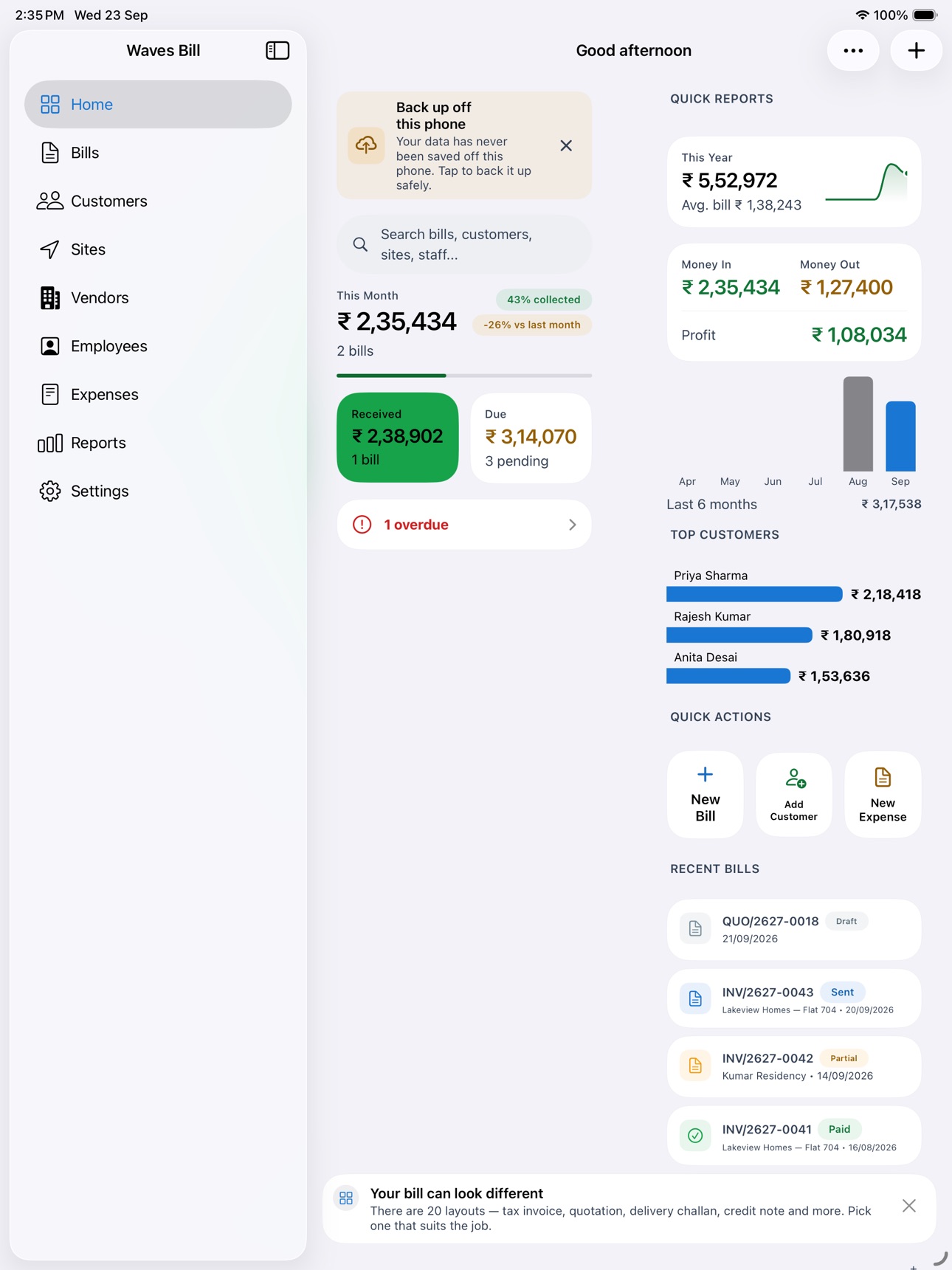The width and height of the screenshot is (952, 1270).
Task: Open Customers from the sidebar
Action: (x=158, y=201)
